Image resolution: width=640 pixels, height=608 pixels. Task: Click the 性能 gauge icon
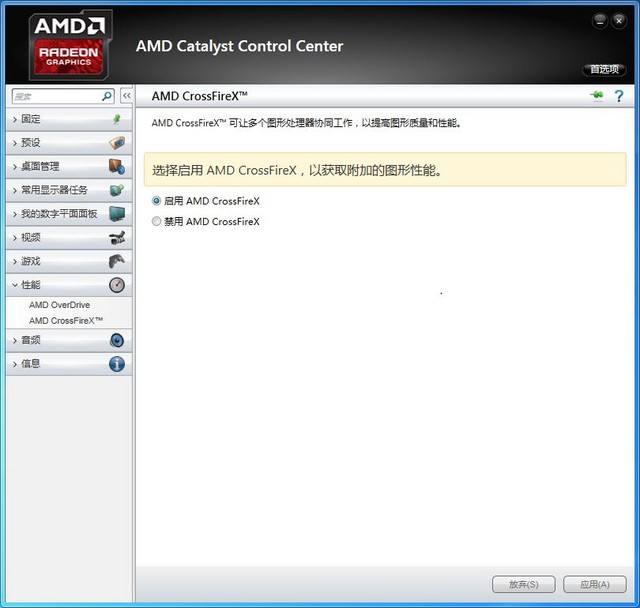coord(117,285)
